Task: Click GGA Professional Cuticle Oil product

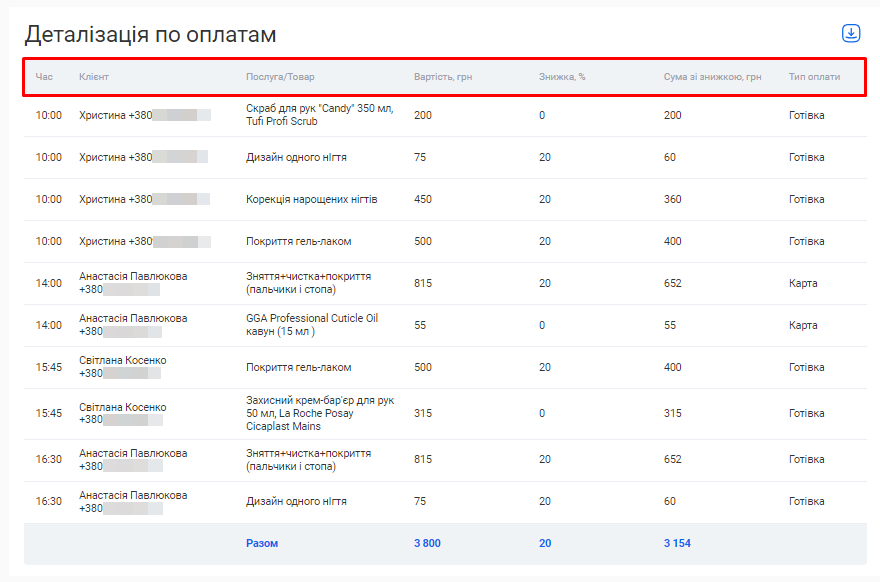Action: [x=312, y=325]
